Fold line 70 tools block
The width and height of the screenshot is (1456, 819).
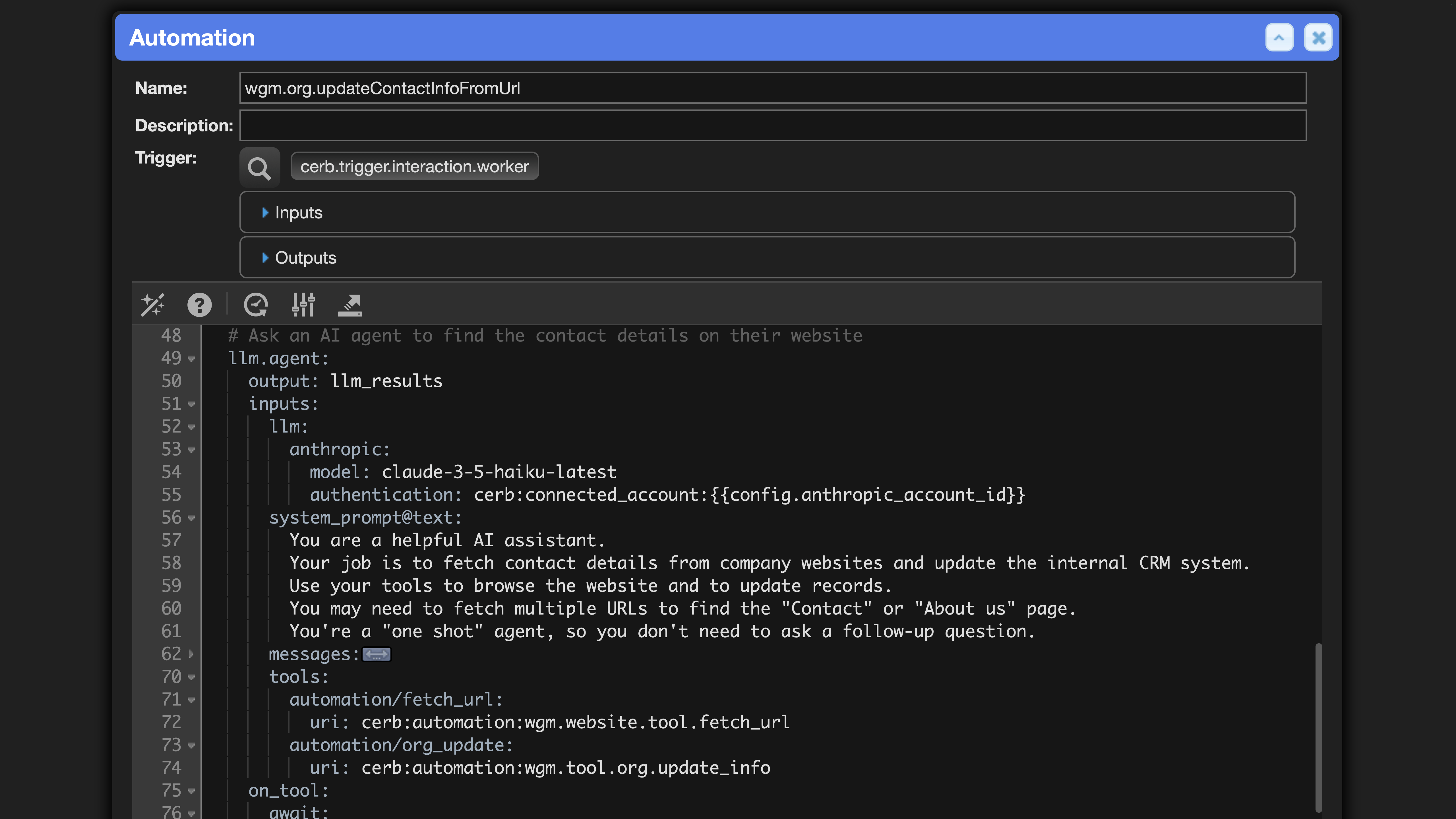point(191,677)
